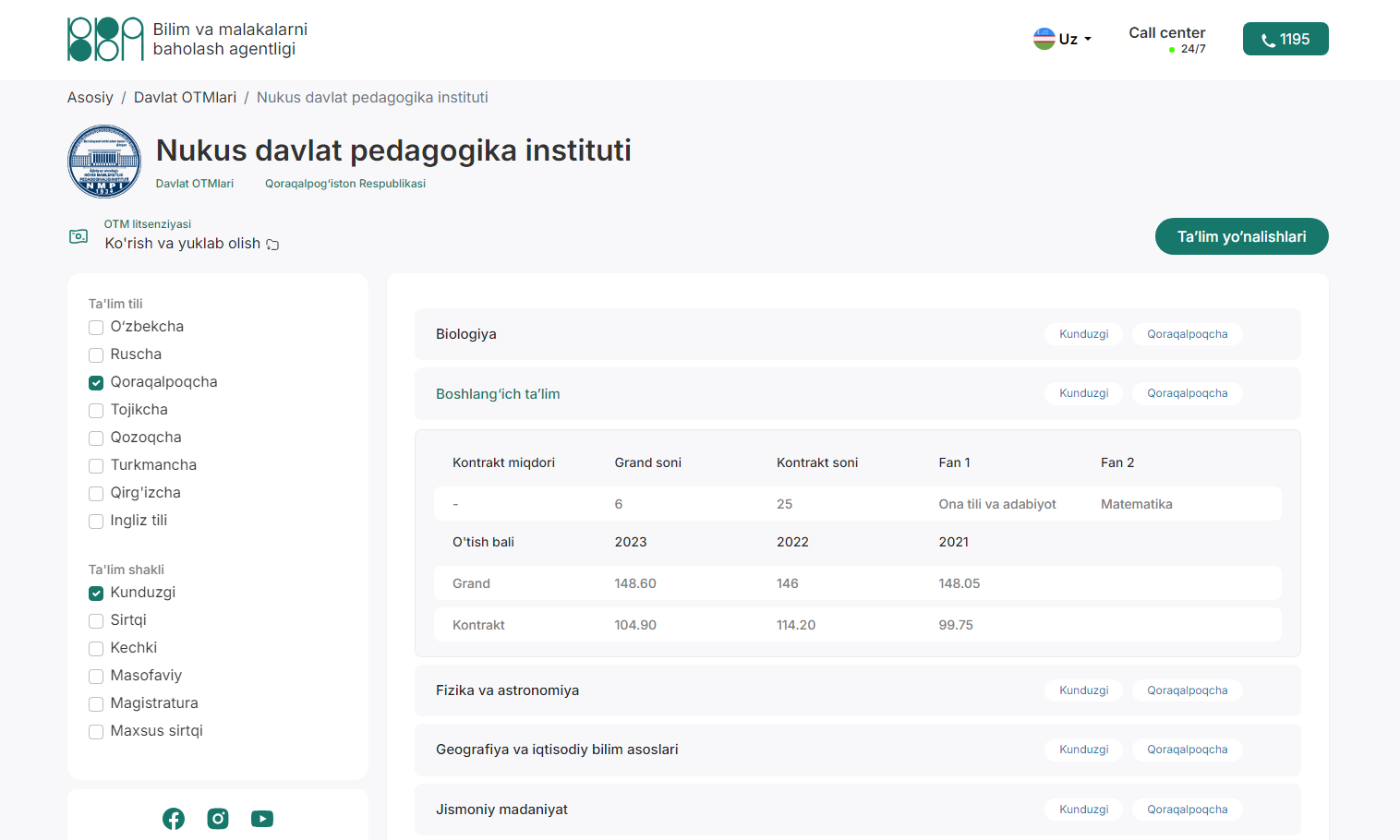The width and height of the screenshot is (1400, 840).
Task: Uncheck the Qoraqalpoqcha language filter
Action: pyautogui.click(x=96, y=383)
